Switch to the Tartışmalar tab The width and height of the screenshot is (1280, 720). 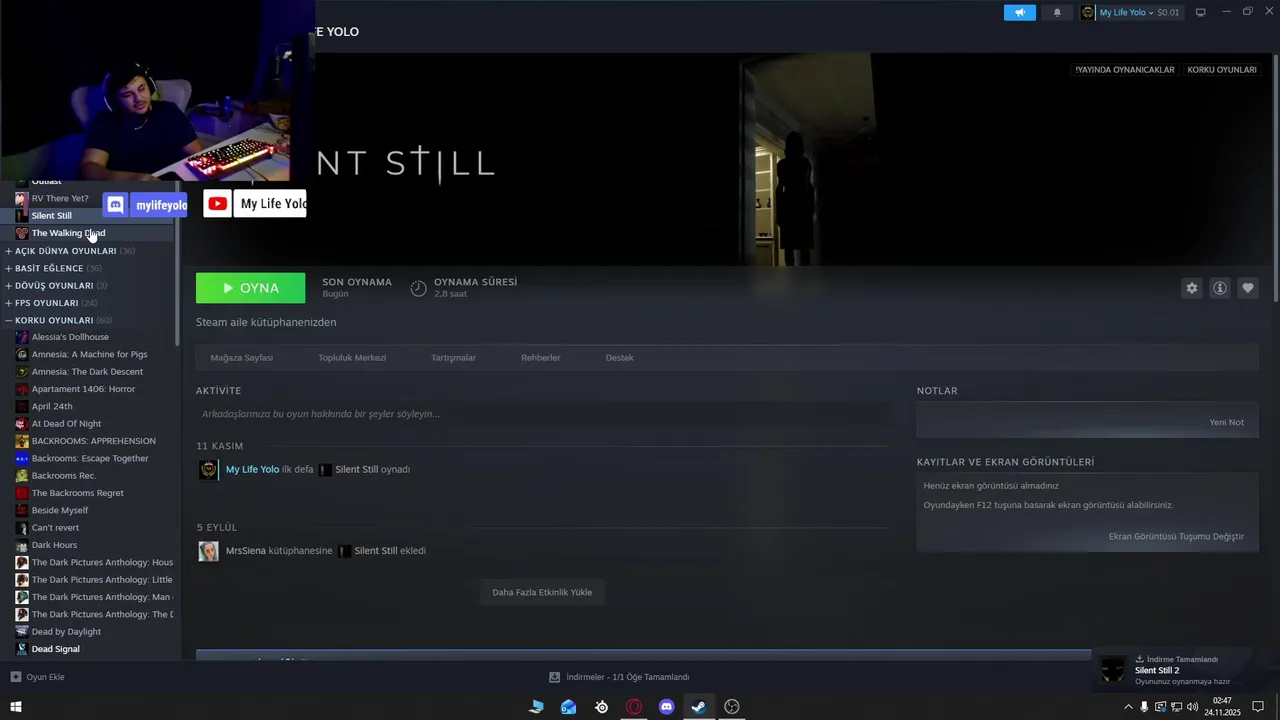pos(453,358)
